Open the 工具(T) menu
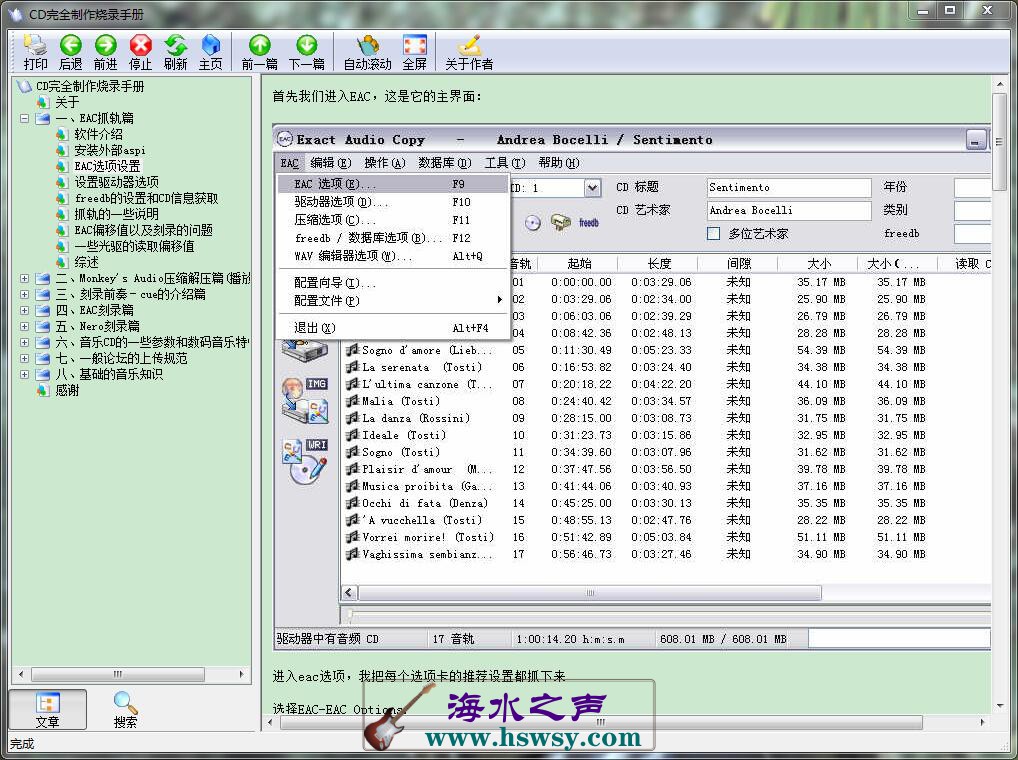1018x760 pixels. (504, 163)
